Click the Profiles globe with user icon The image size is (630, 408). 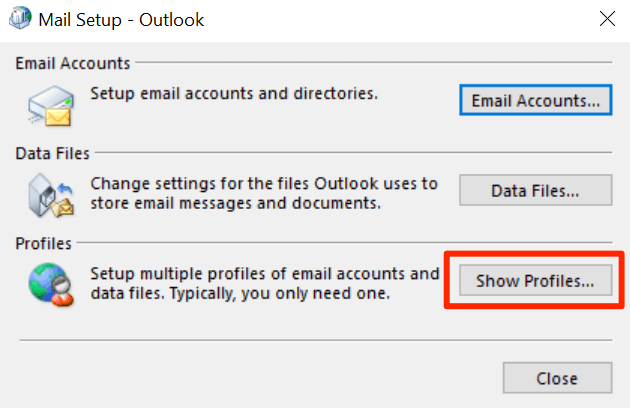coord(51,284)
